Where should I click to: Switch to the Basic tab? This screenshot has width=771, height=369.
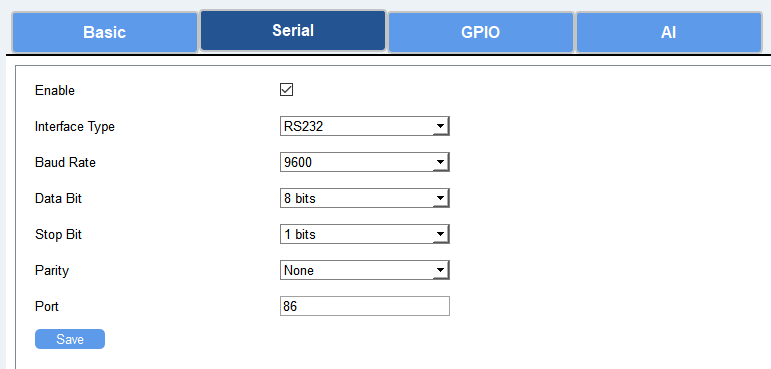[105, 32]
